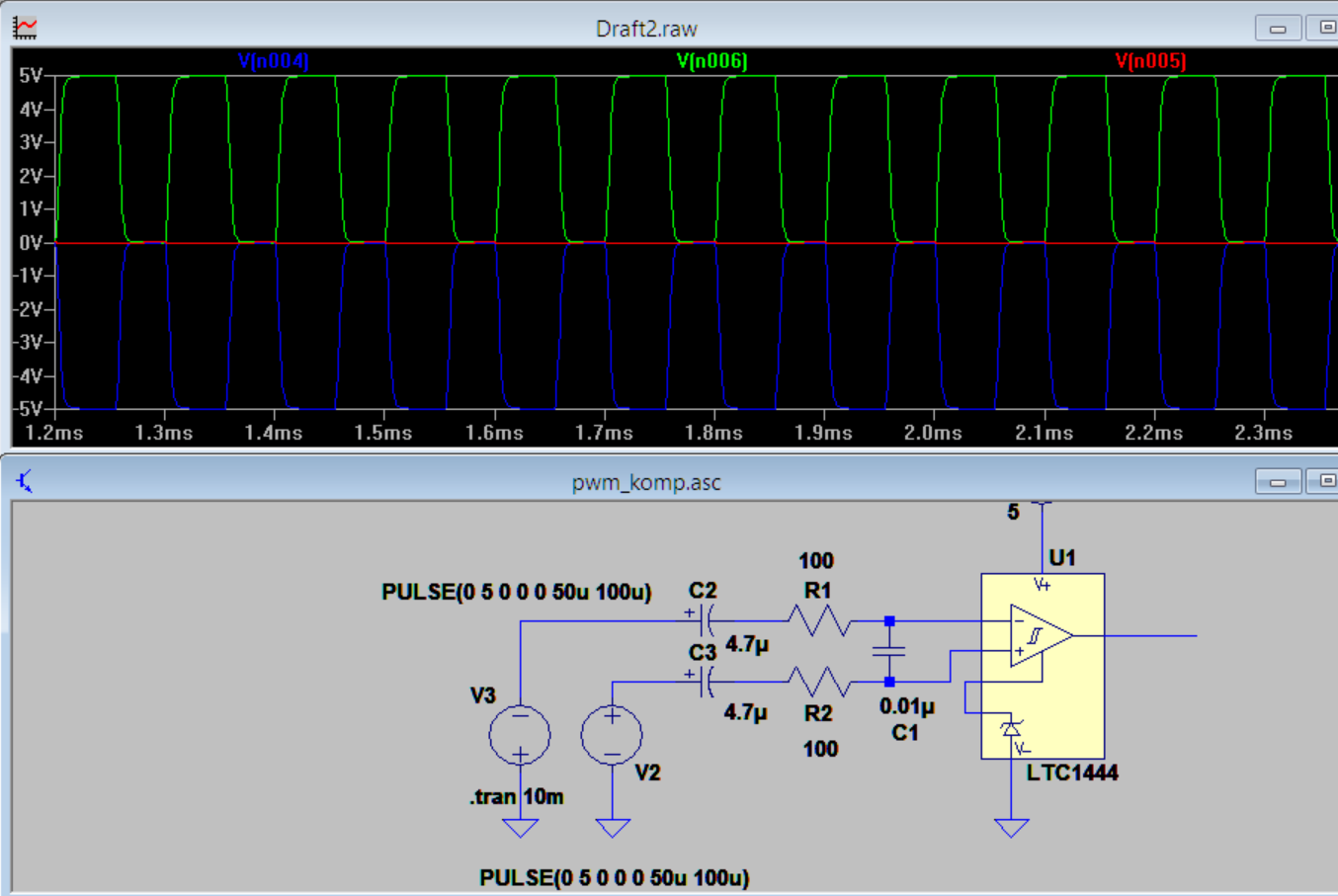
Task: Select the C2 capacitor symbol
Action: [x=705, y=621]
